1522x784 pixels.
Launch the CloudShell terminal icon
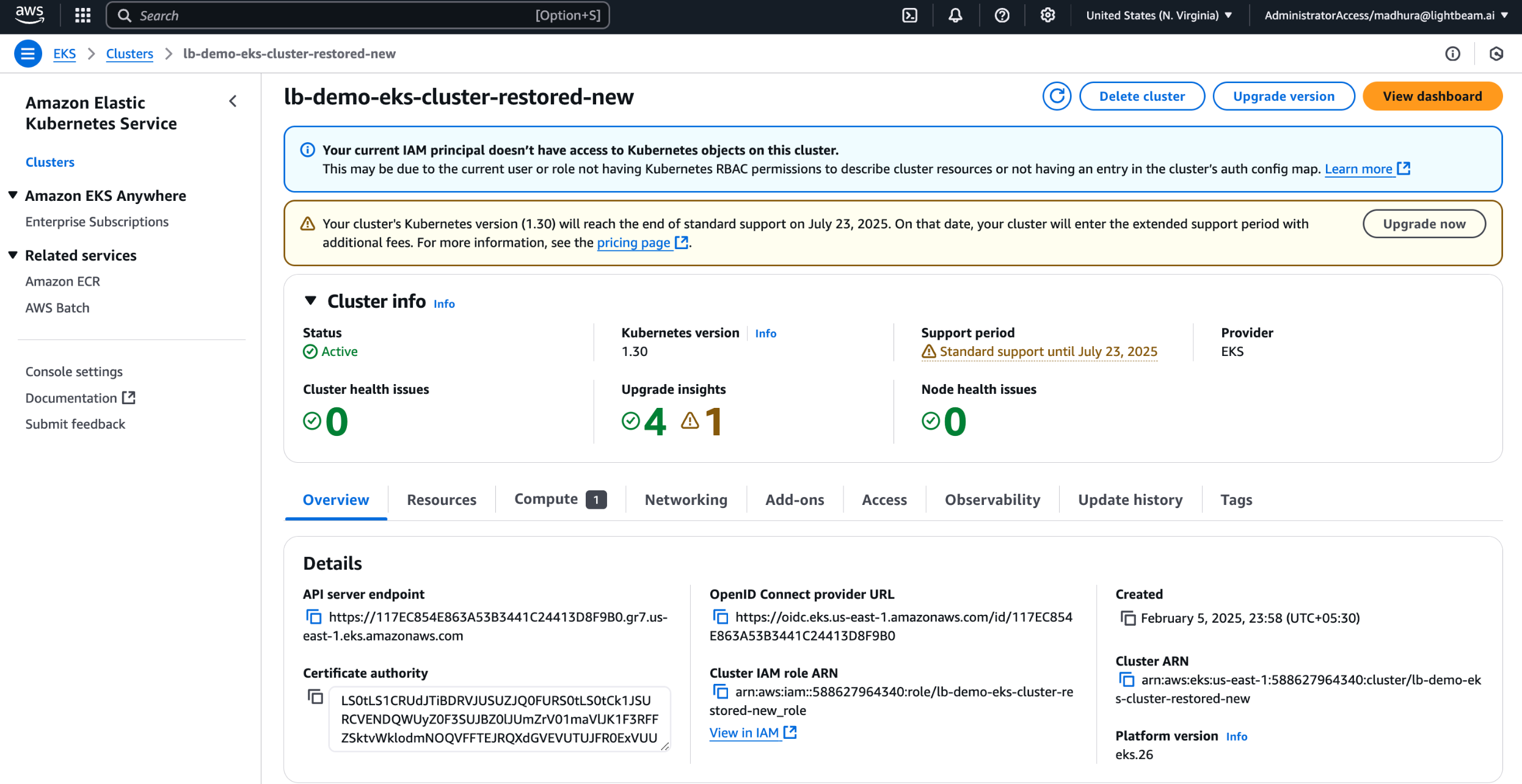coord(909,15)
